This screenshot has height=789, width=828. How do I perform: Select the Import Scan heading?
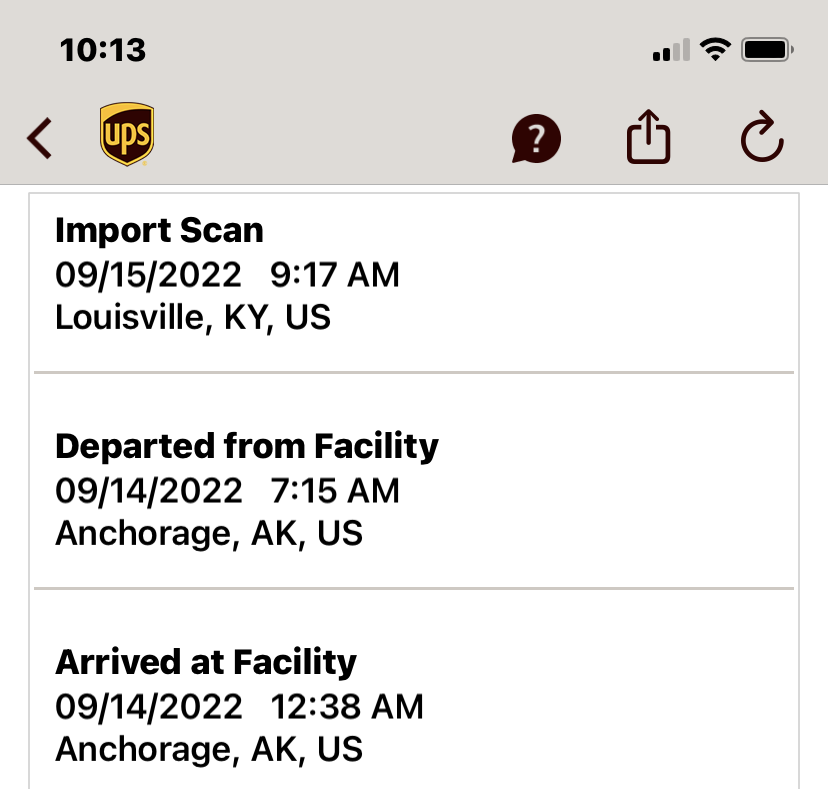[159, 231]
